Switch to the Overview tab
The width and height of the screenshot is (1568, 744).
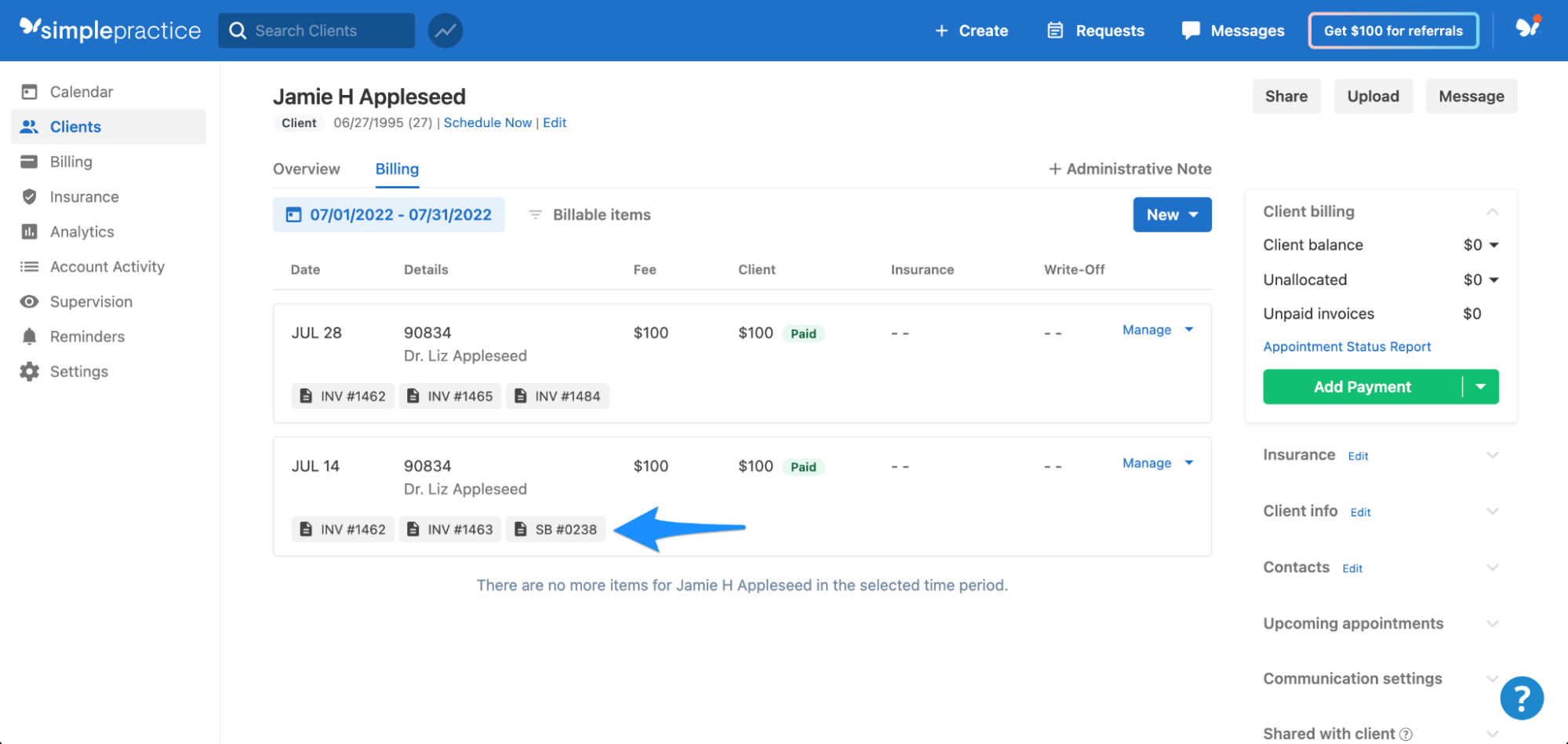click(x=306, y=169)
